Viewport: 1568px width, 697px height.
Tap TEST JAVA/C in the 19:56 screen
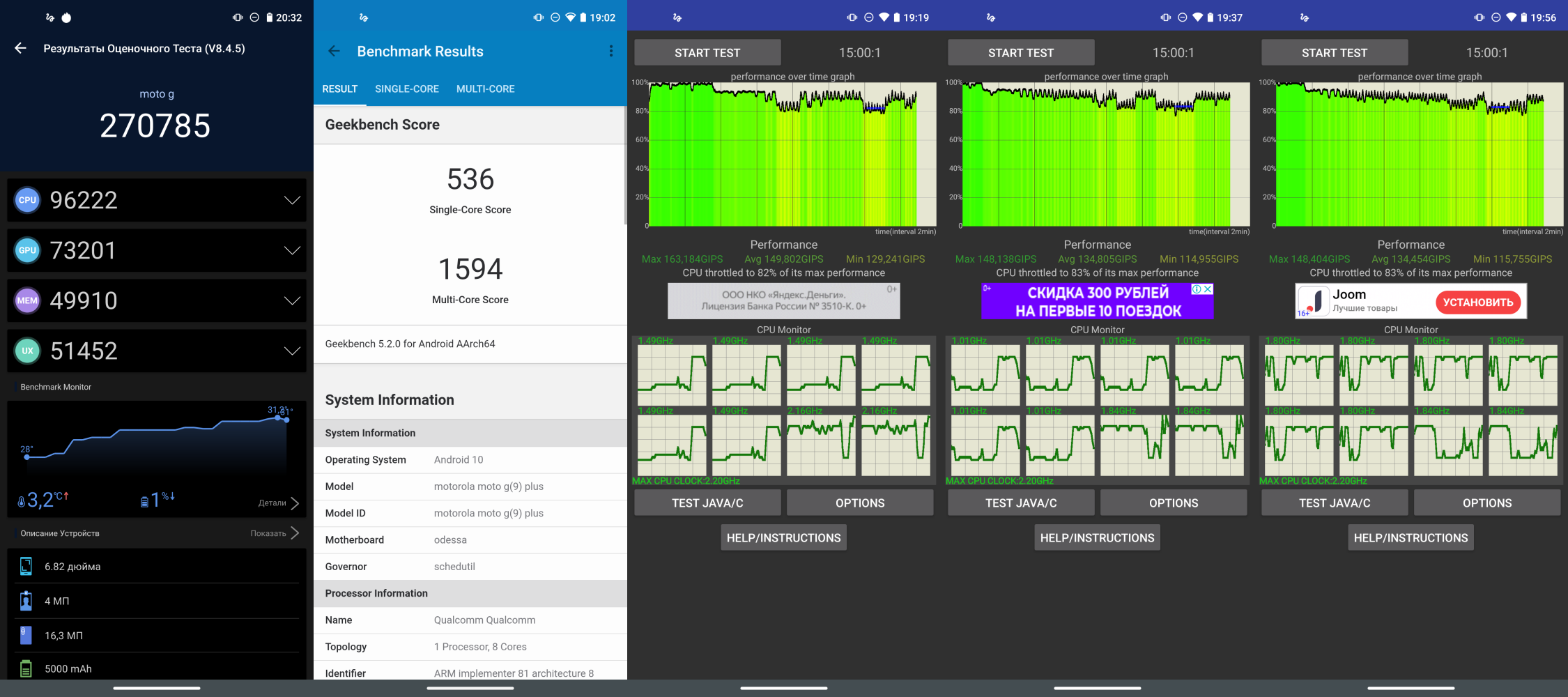pos(1335,503)
